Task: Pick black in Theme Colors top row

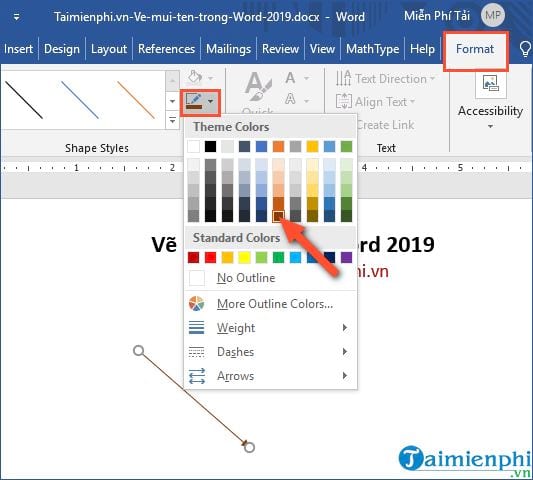Action: pos(210,147)
